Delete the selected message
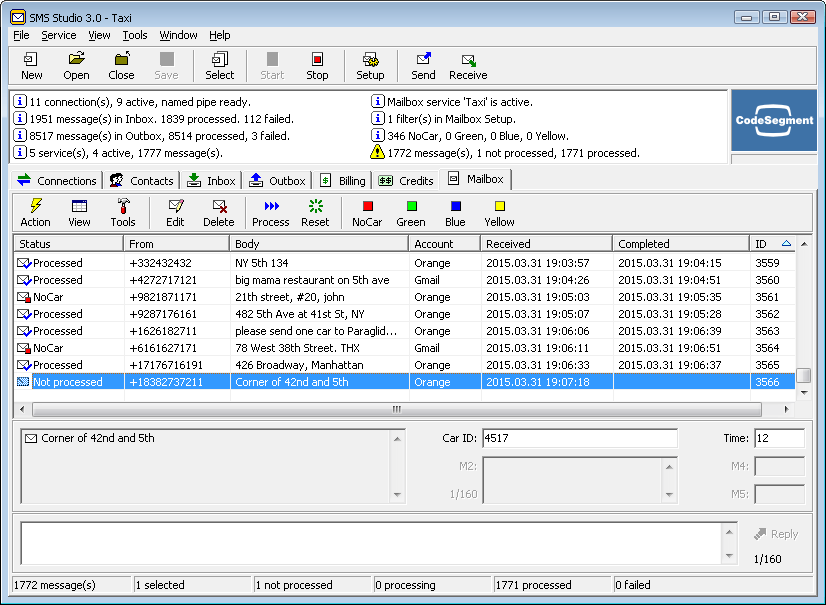 (x=218, y=213)
